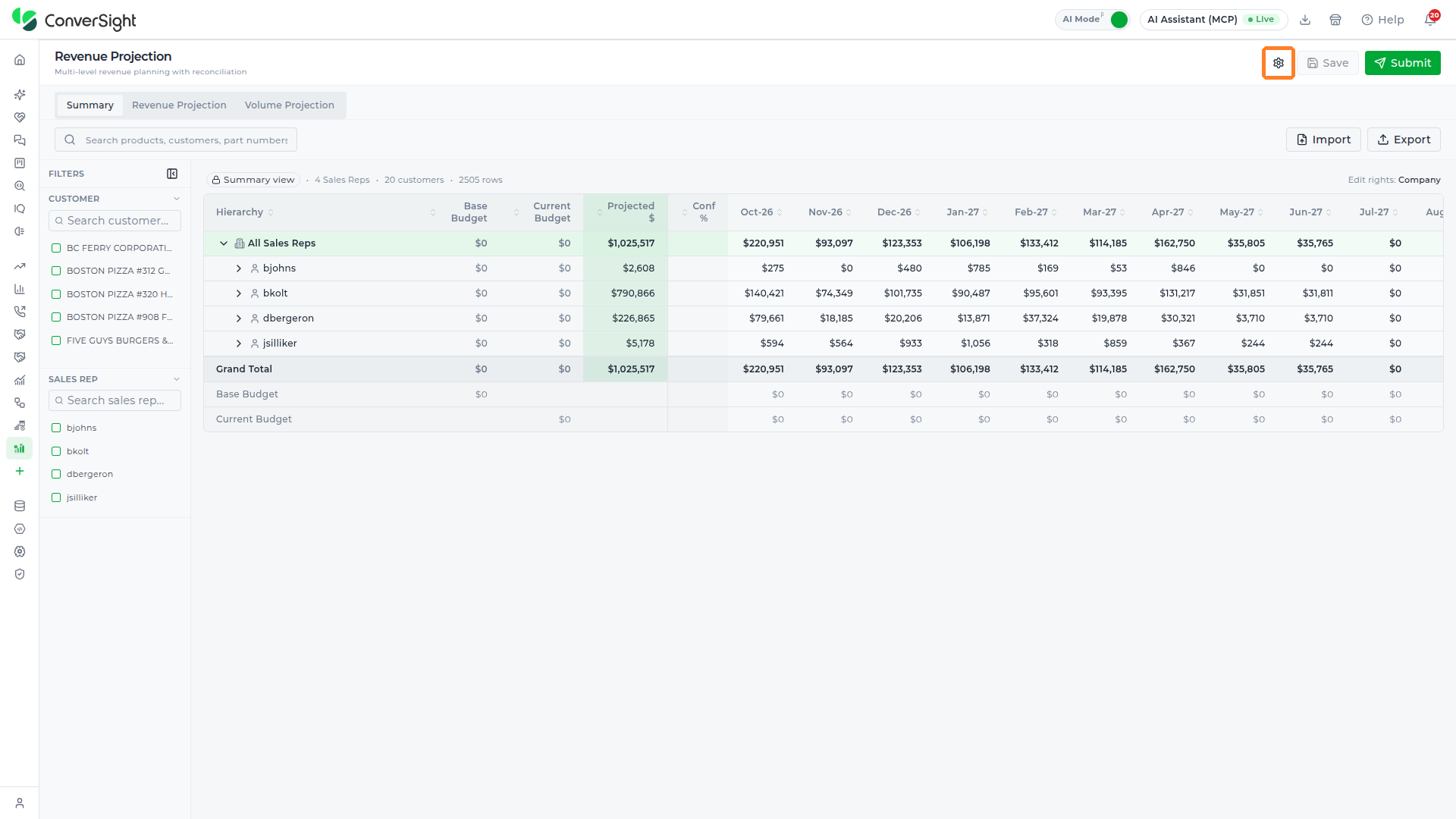Focus the Search customer filter field
The image size is (1456, 819).
(115, 221)
